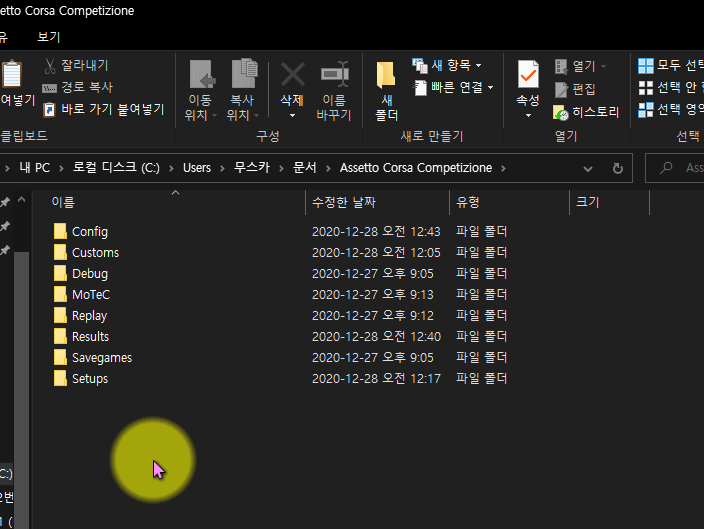Expand the Easy access (빠른 연결) dropdown arrow
704x529 pixels.
[490, 87]
